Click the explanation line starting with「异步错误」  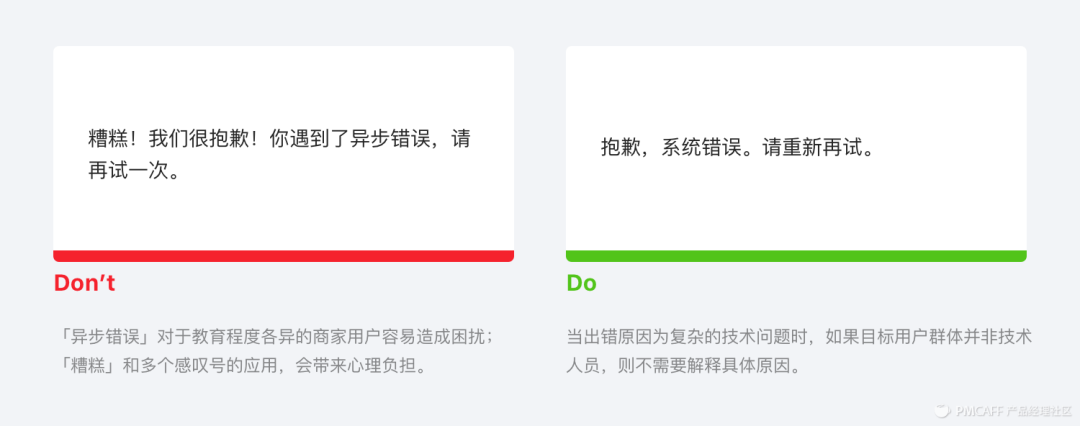pyautogui.click(x=275, y=336)
